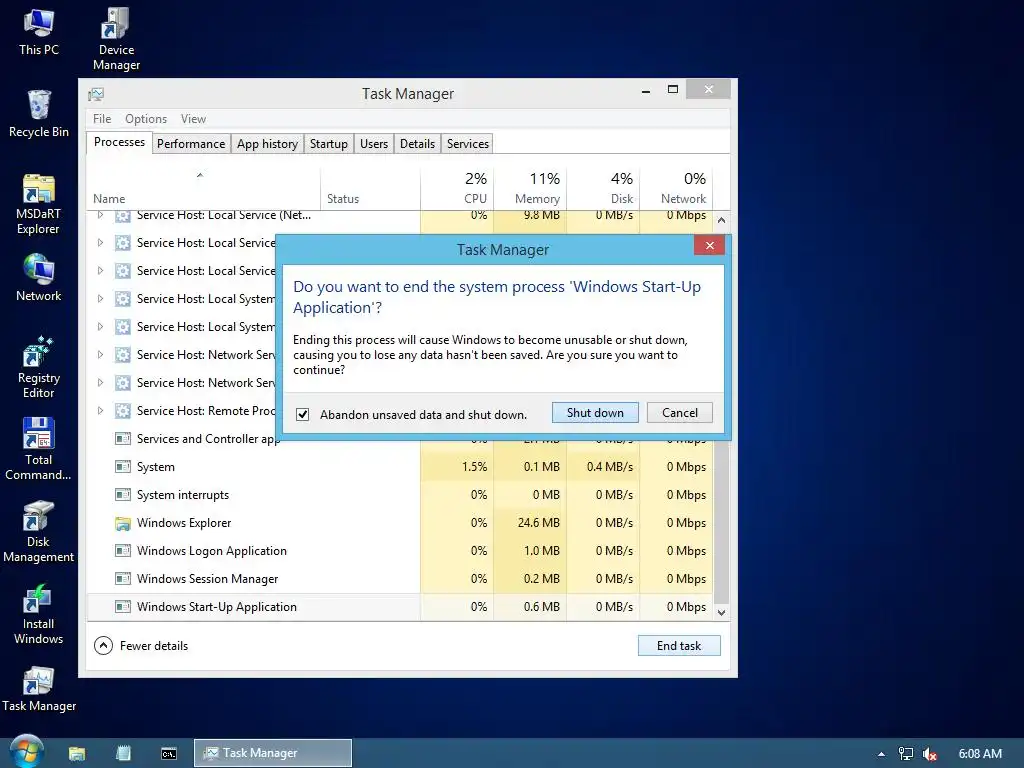
Task: Click the Task Manager title bar icon
Action: 96,94
